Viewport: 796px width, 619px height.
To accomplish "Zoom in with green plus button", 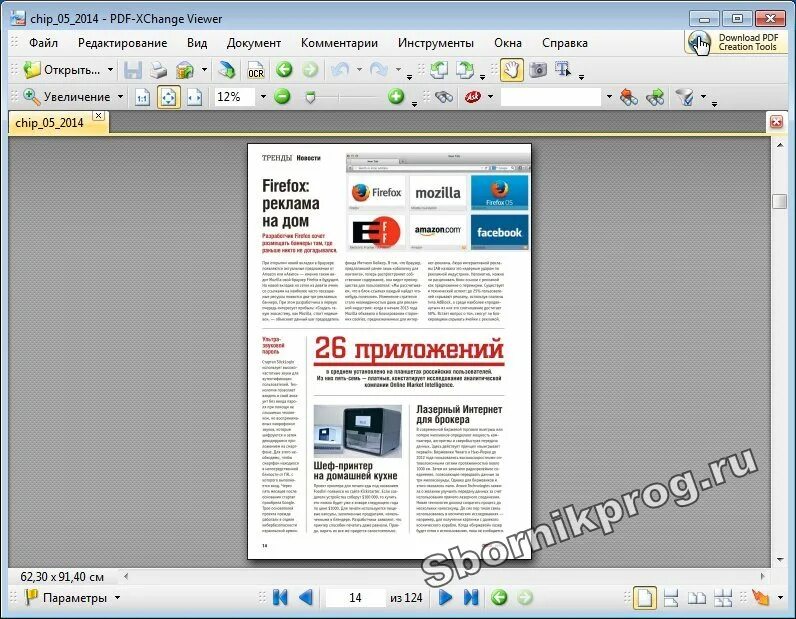I will point(396,96).
